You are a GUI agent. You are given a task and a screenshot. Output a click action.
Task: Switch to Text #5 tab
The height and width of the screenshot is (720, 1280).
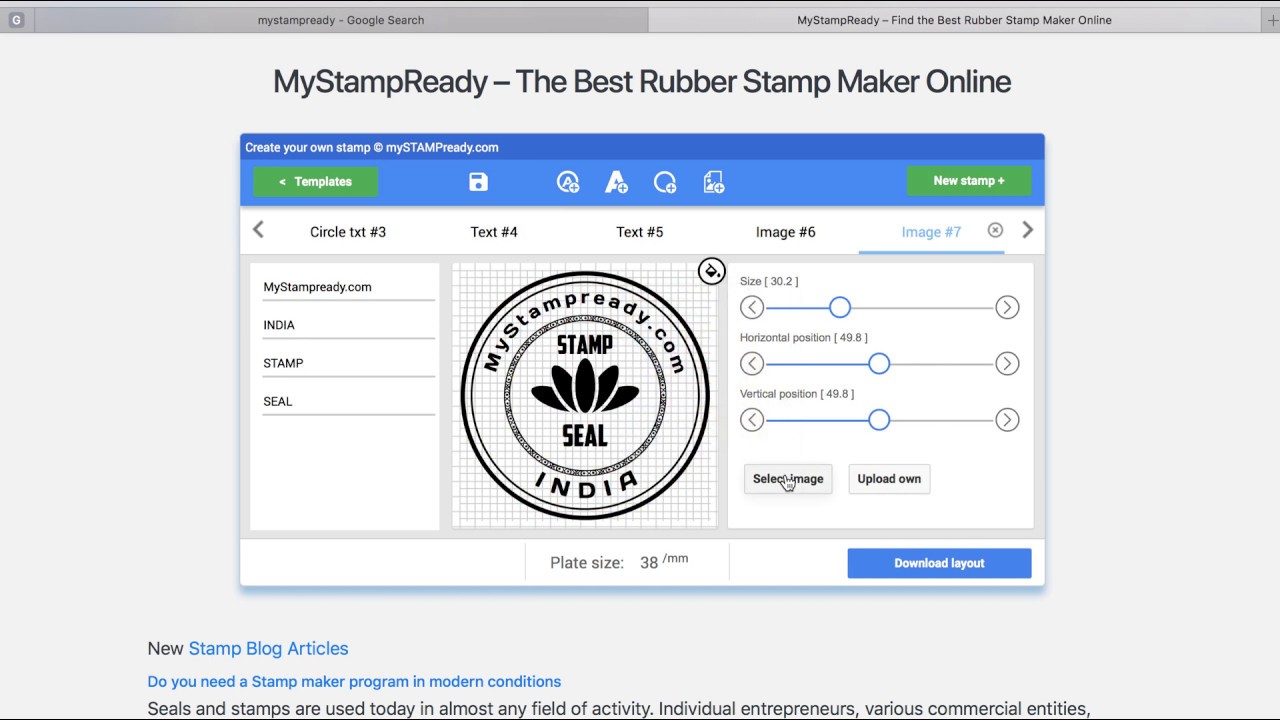click(640, 232)
